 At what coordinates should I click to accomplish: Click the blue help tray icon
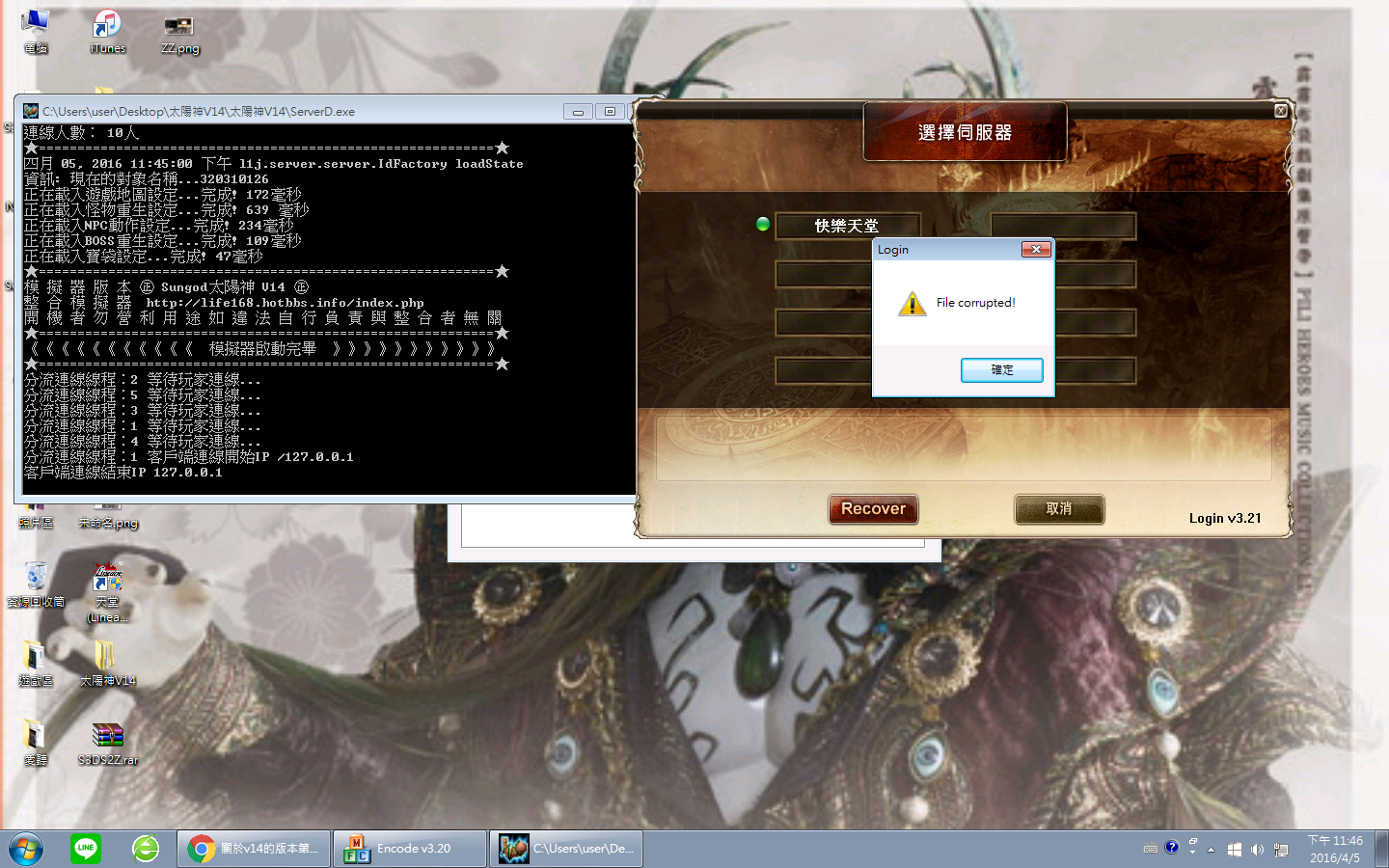(x=1172, y=847)
